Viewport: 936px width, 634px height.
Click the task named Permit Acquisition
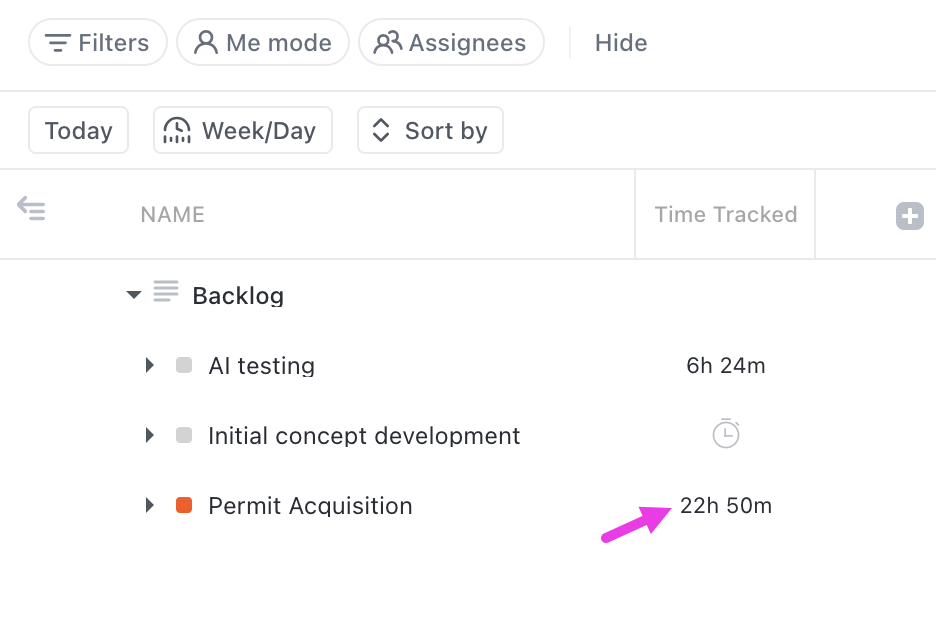pos(310,505)
